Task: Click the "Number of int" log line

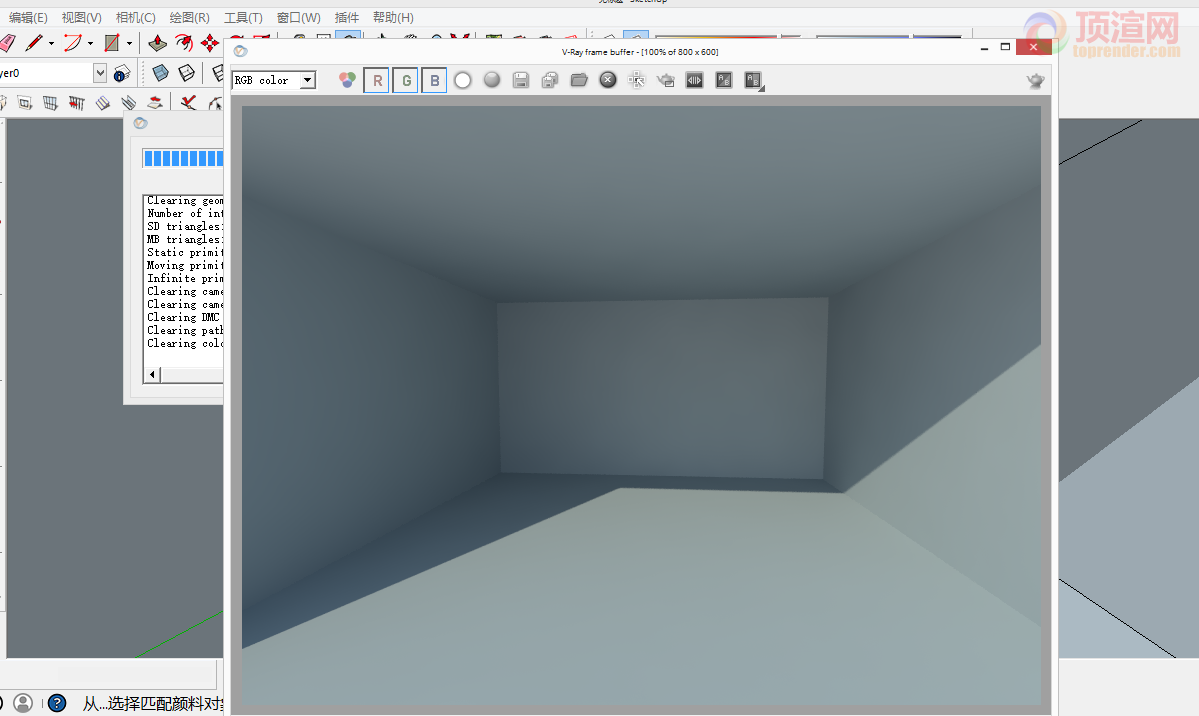Action: pyautogui.click(x=185, y=213)
